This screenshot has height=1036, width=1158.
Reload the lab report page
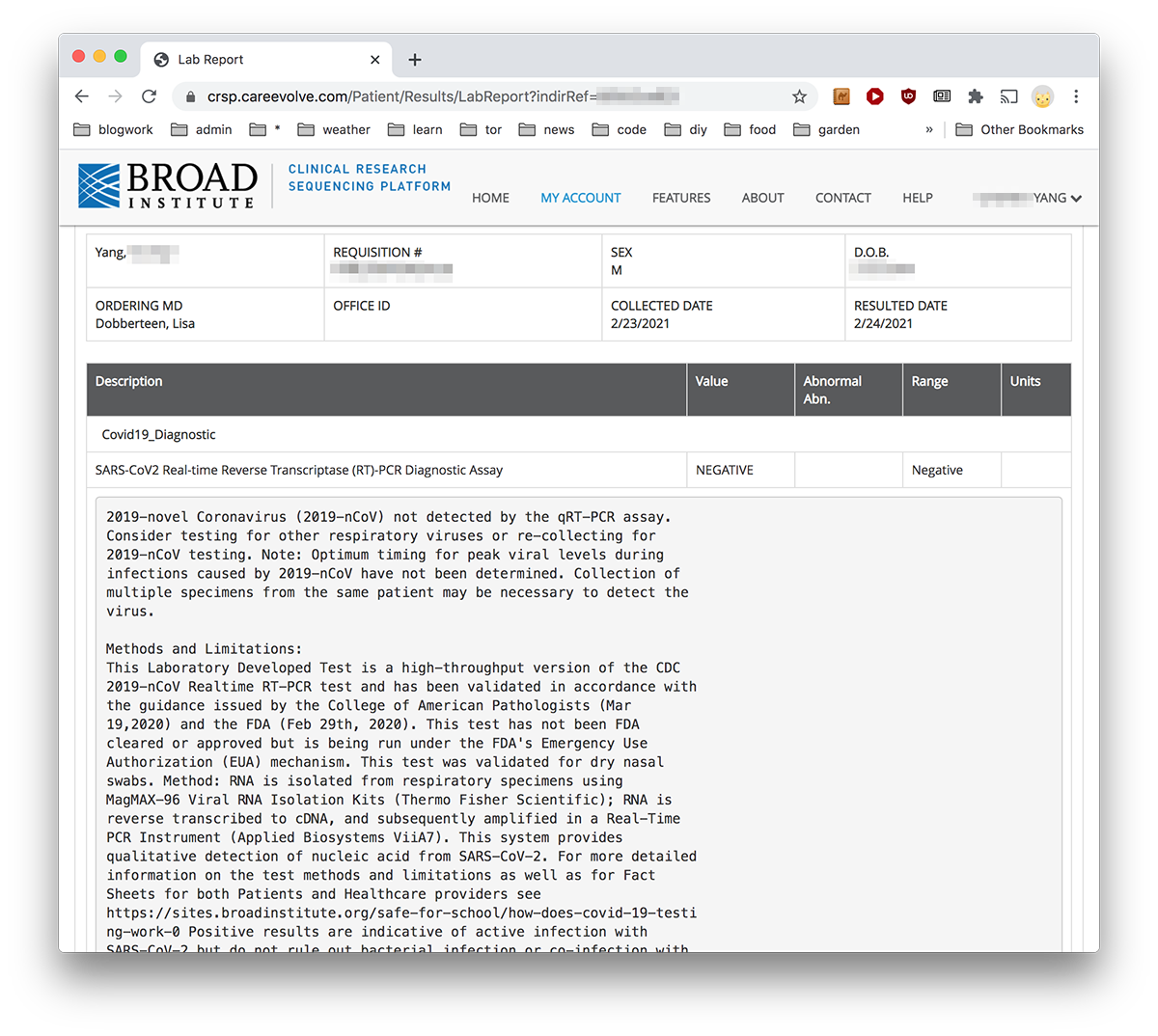click(x=149, y=96)
